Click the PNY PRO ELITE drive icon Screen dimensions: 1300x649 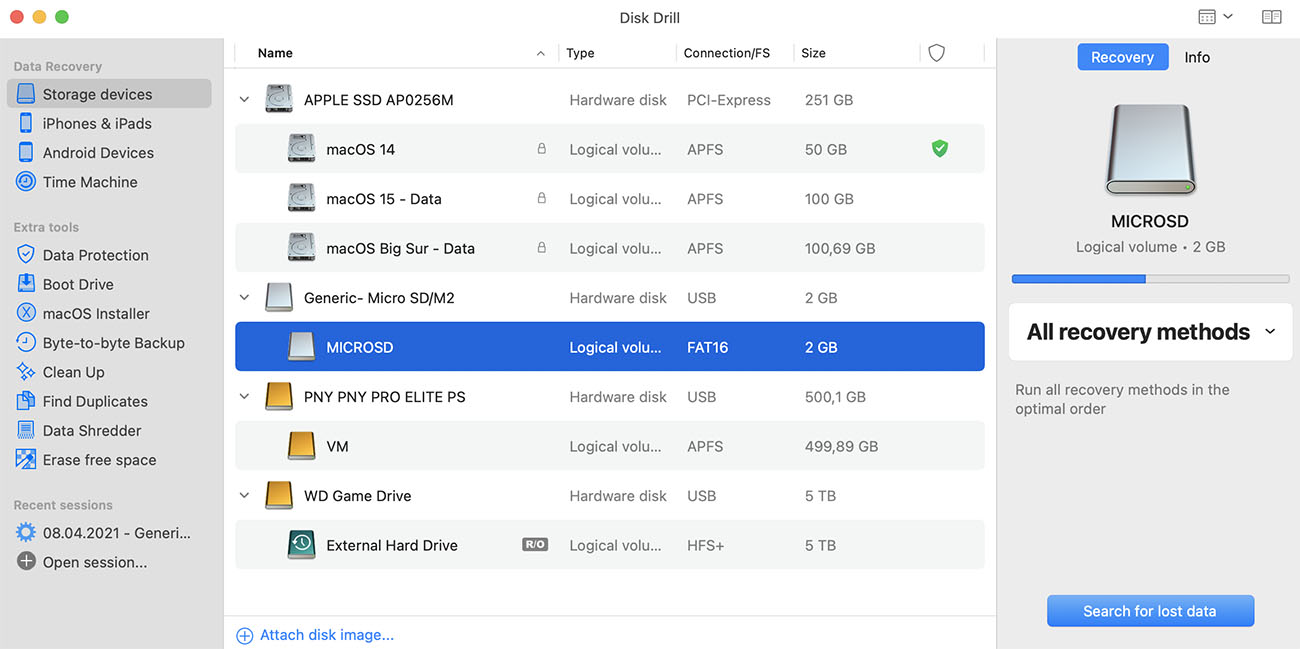coord(279,397)
